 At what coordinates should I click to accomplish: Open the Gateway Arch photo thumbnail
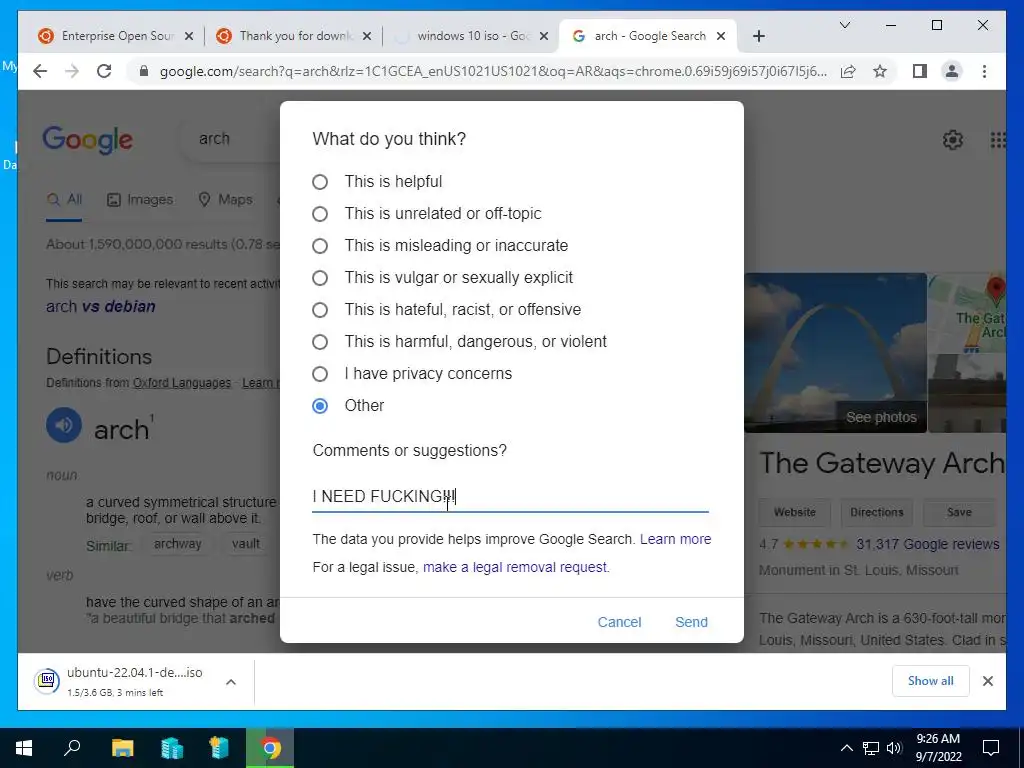[835, 353]
